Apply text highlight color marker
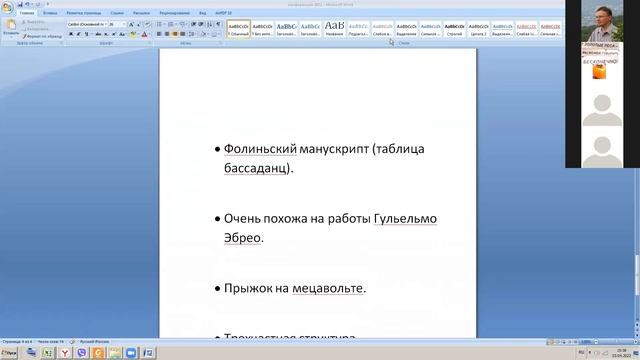 pos(133,34)
